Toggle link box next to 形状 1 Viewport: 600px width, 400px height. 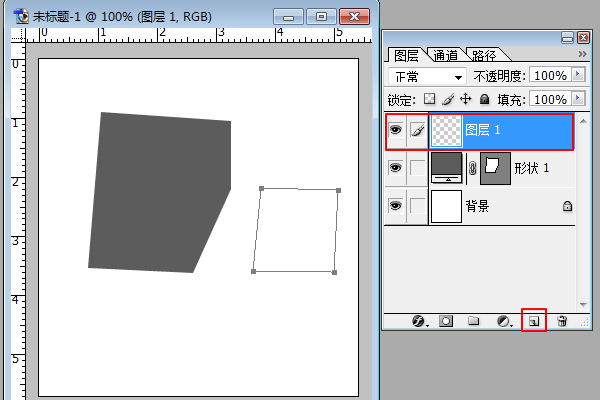(x=417, y=168)
